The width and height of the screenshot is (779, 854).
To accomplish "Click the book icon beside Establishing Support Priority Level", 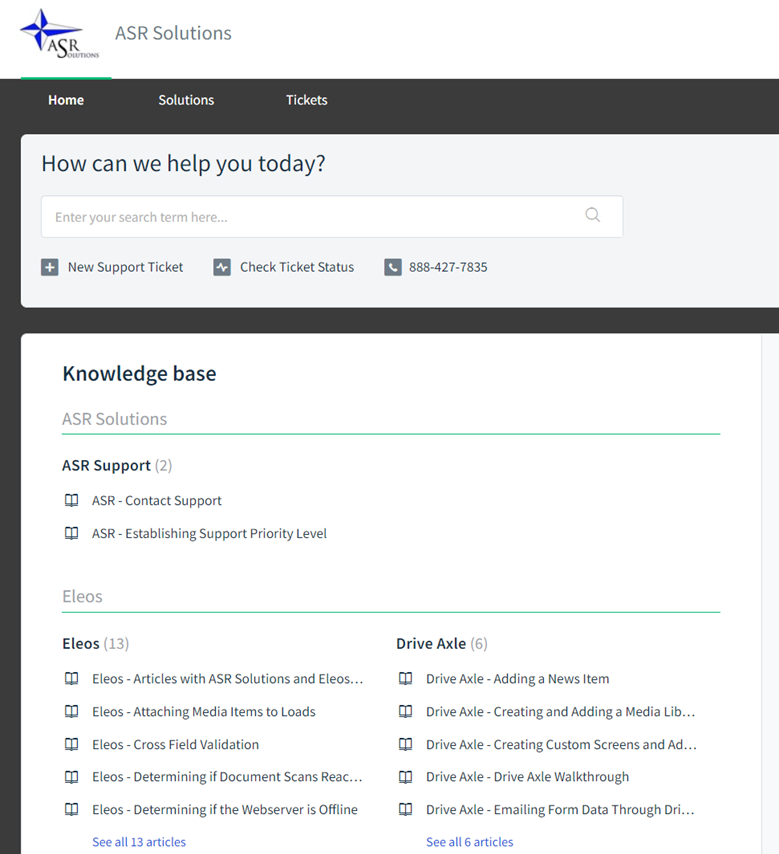I will pos(71,533).
